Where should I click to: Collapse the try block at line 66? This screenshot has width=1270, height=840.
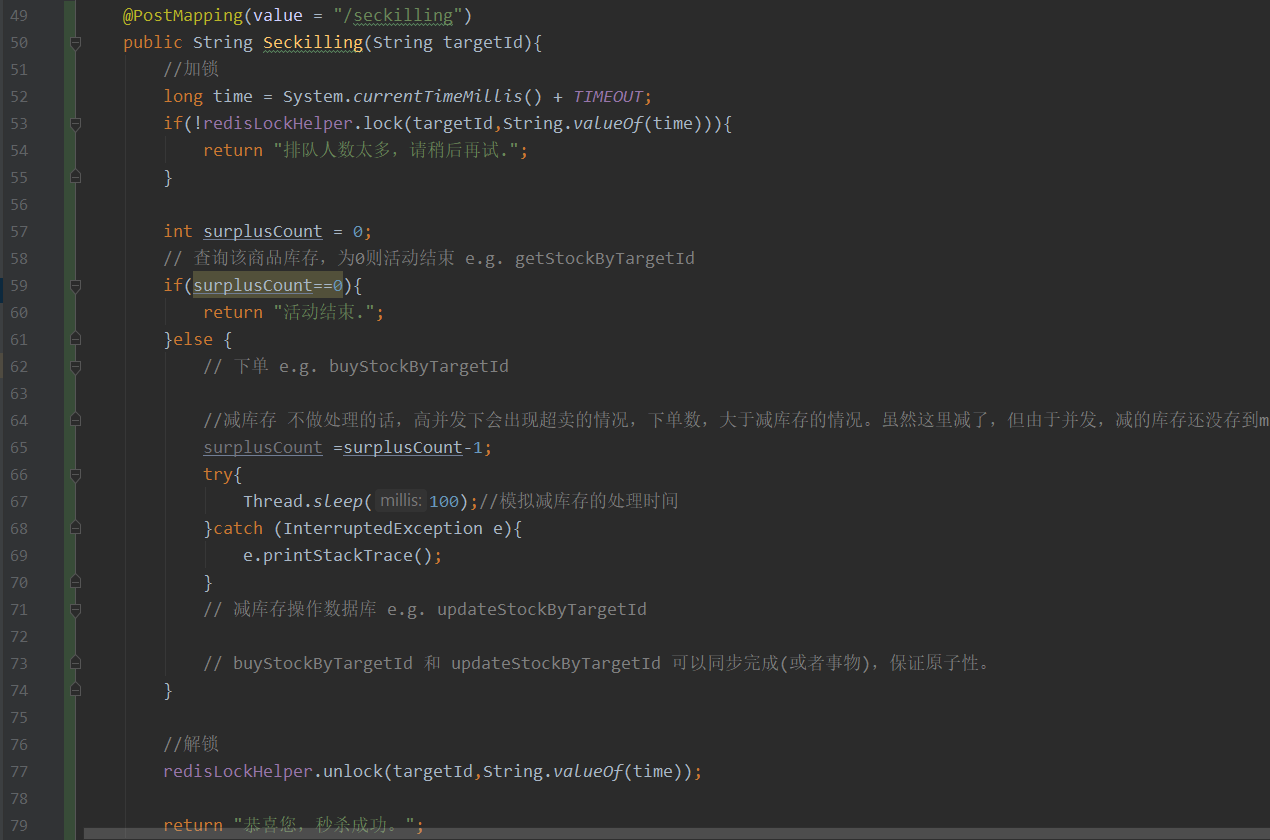pyautogui.click(x=76, y=475)
